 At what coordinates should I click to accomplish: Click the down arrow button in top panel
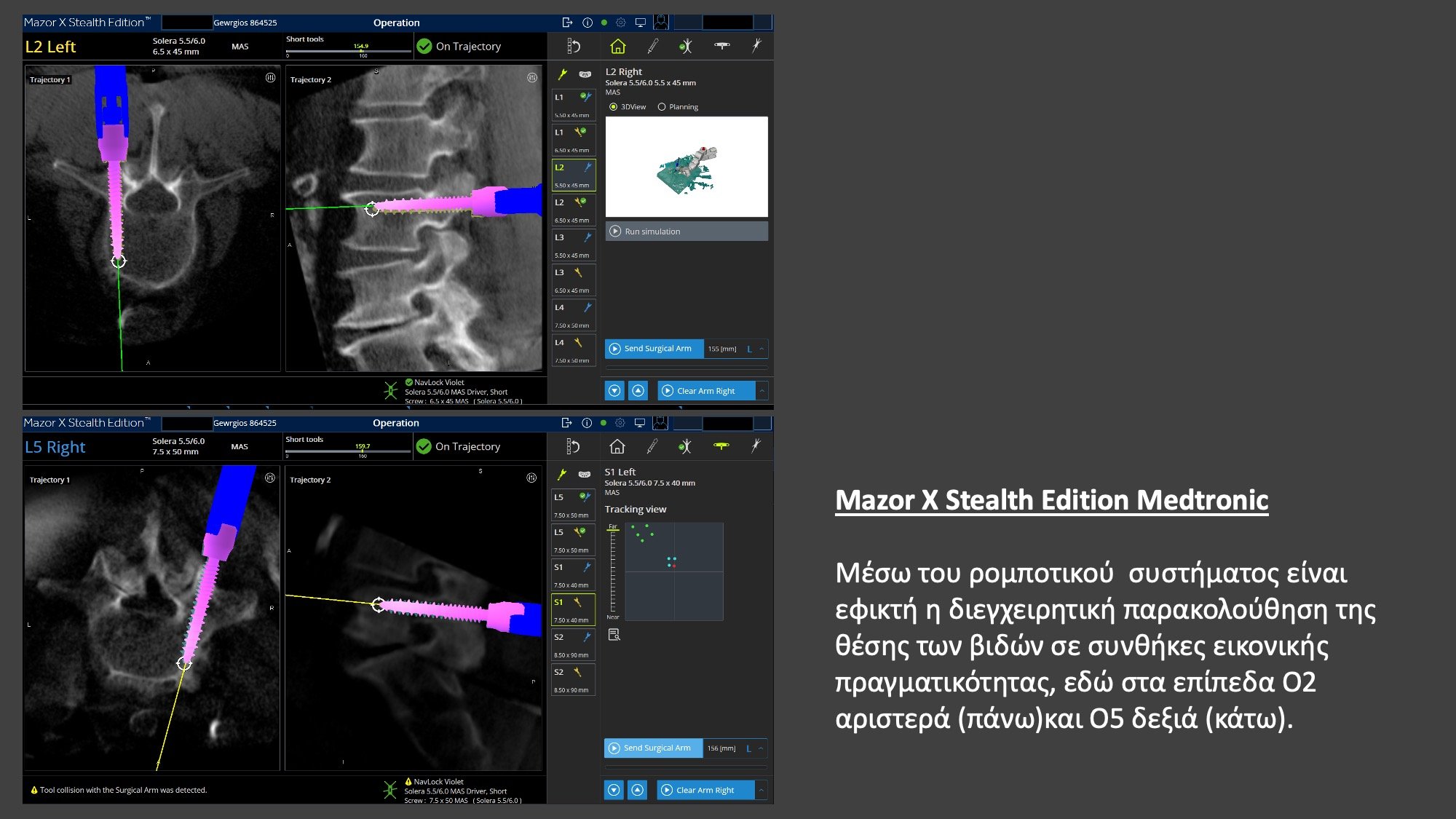pyautogui.click(x=614, y=391)
